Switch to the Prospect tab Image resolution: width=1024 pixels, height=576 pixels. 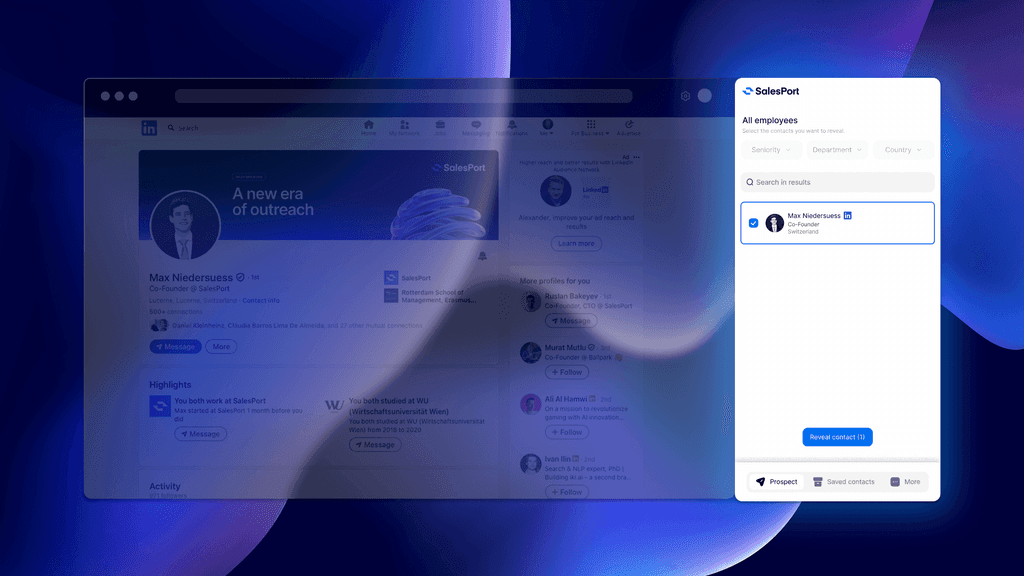click(x=776, y=482)
